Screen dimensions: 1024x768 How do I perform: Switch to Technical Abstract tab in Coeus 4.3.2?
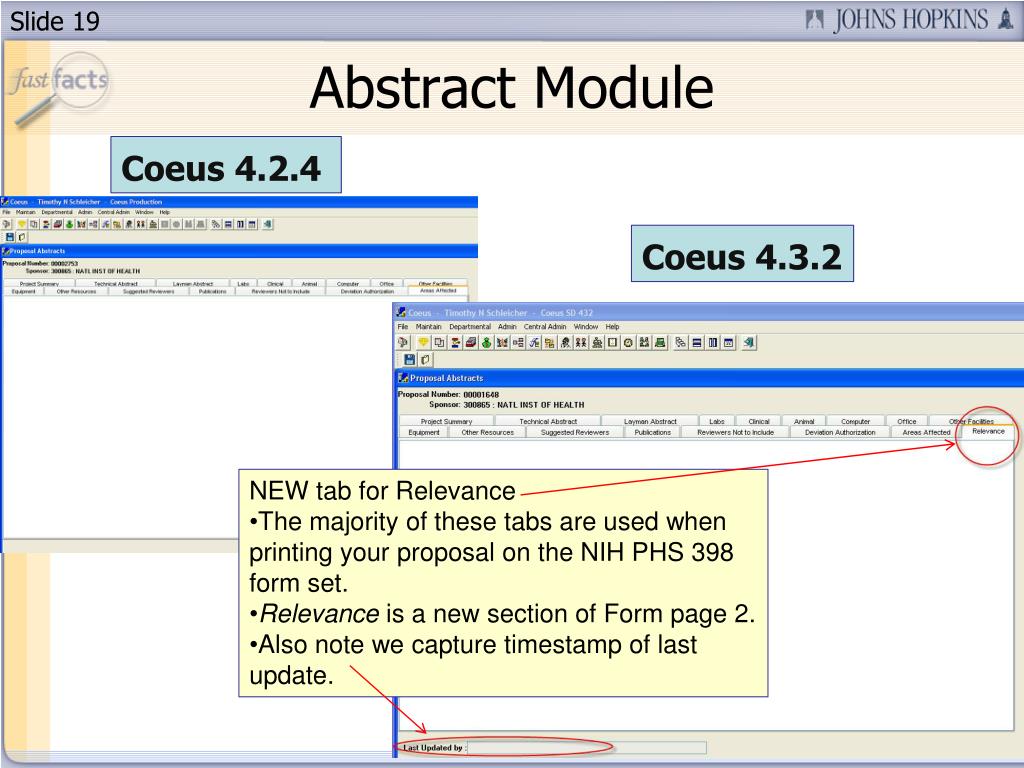point(548,421)
